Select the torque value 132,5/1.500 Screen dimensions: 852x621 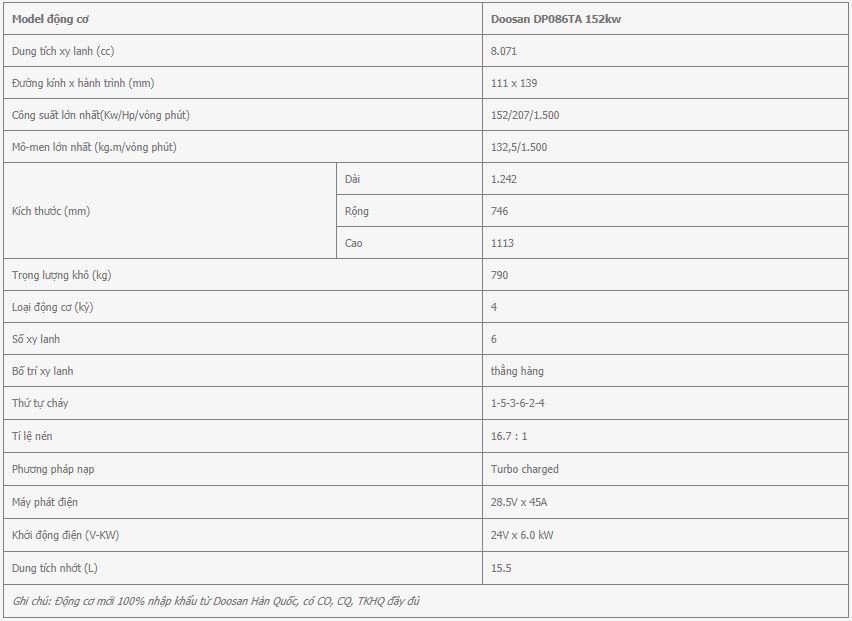point(519,147)
